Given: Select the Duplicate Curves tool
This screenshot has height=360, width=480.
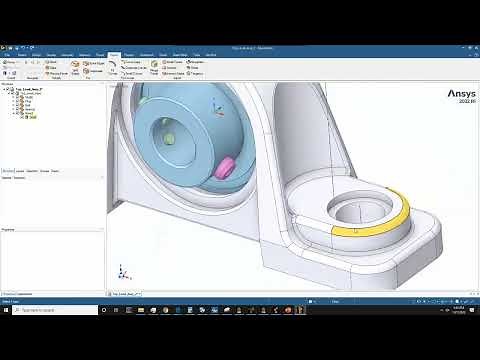Looking at the screenshot, I should (x=134, y=68).
